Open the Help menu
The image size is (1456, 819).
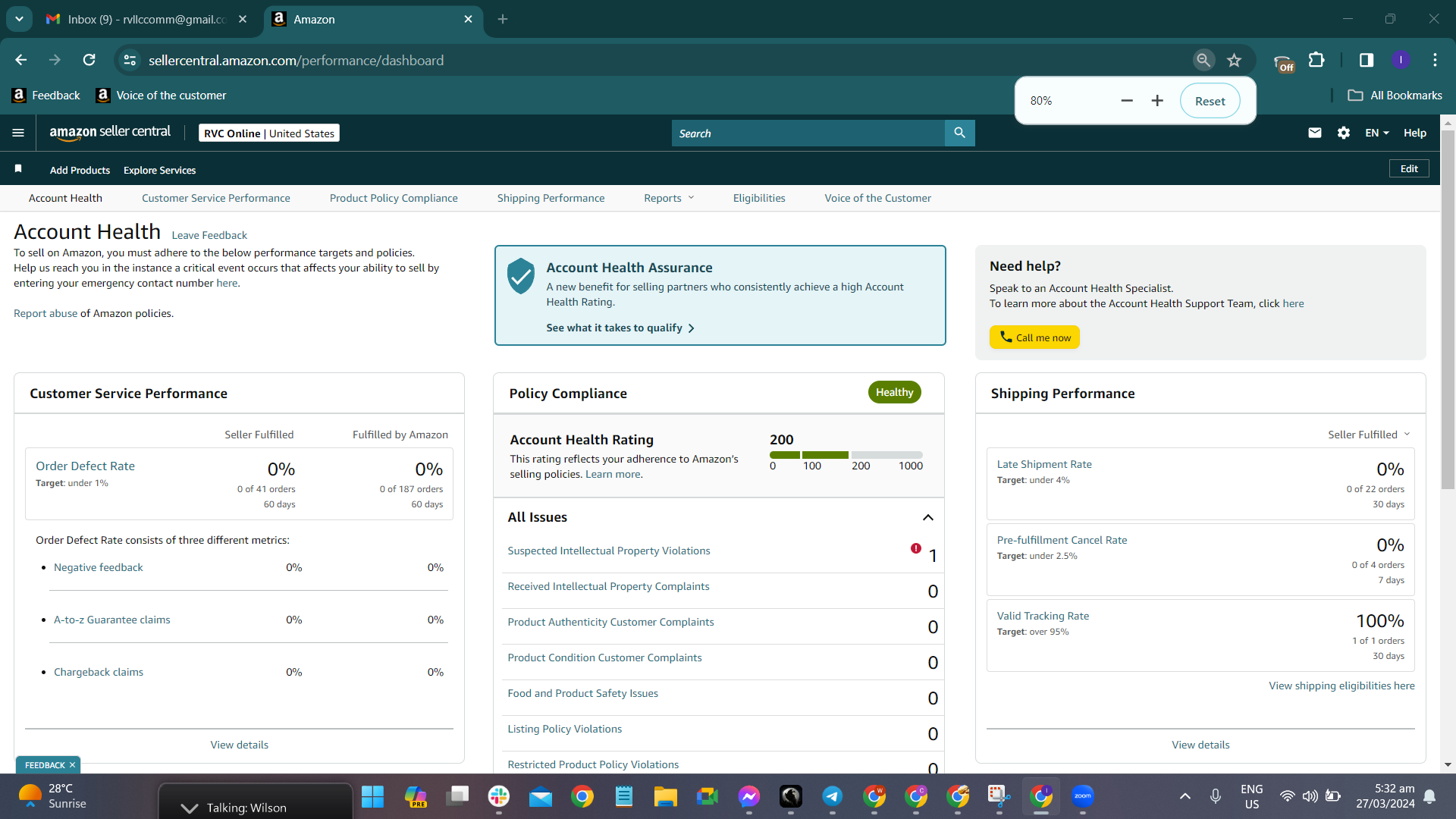click(1415, 133)
